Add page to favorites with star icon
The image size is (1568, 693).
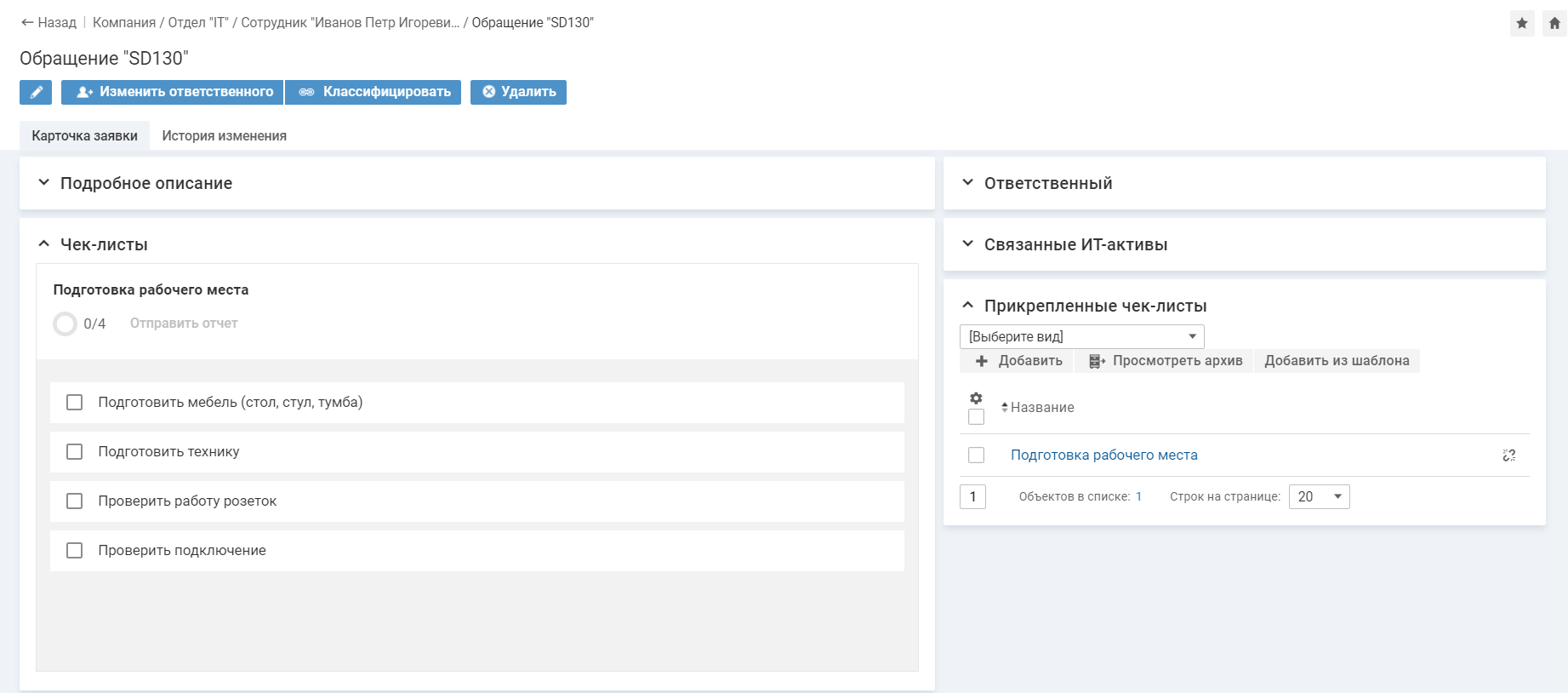tap(1522, 24)
